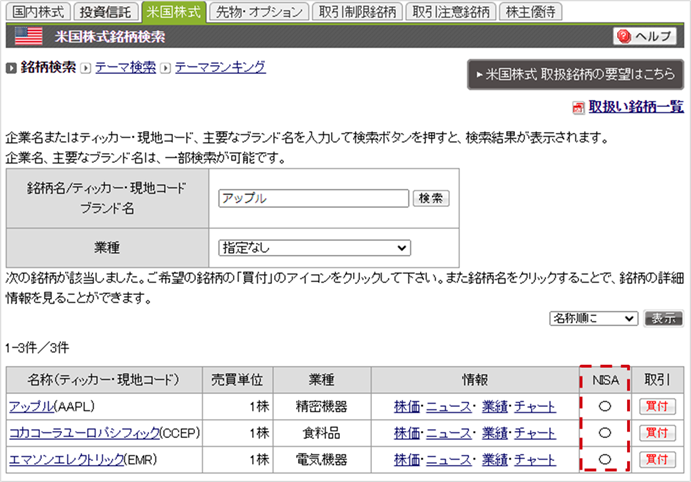691x482 pixels.
Task: Open アップル(AAPL) stock details
Action: (x=31, y=406)
